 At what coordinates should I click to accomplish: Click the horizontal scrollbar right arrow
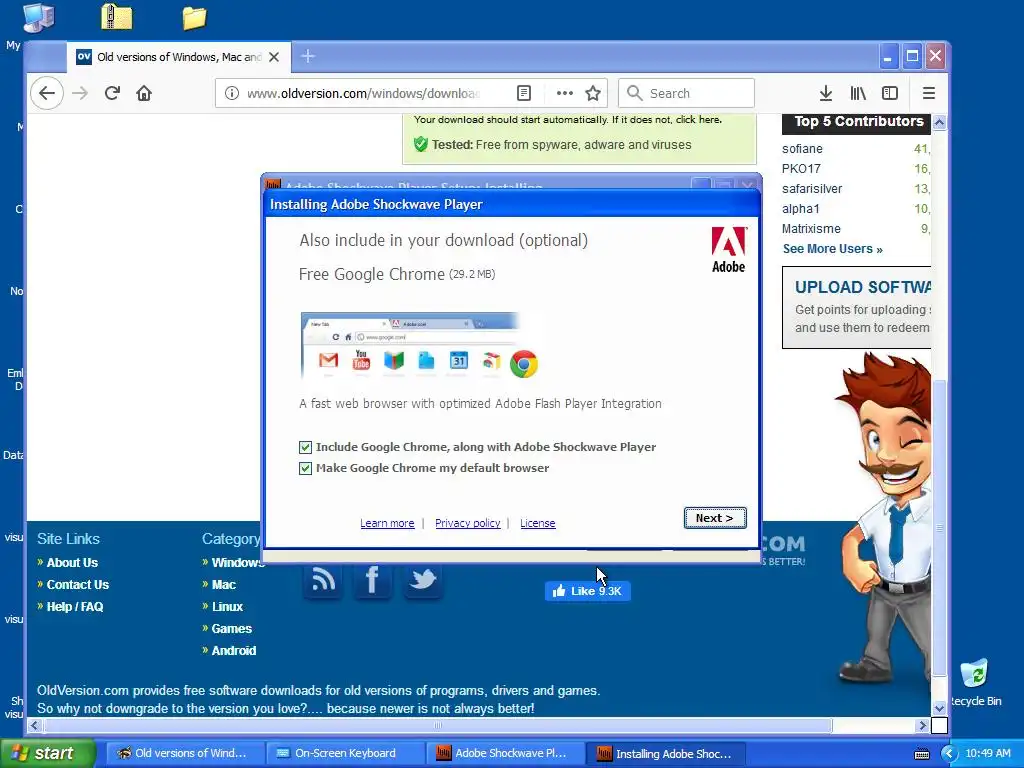922,725
